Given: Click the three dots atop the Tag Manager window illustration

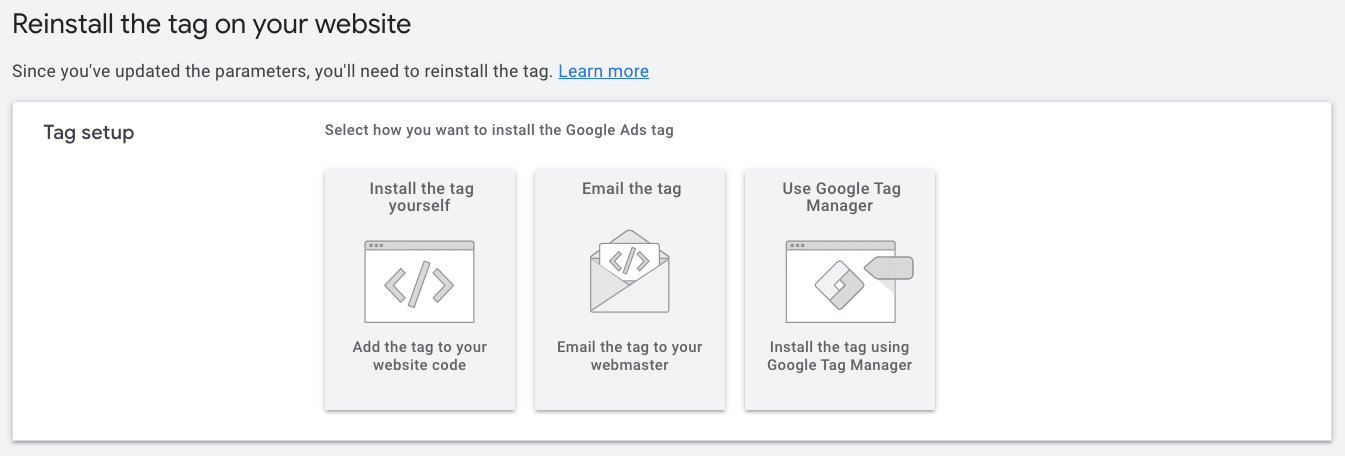Looking at the screenshot, I should 796,245.
